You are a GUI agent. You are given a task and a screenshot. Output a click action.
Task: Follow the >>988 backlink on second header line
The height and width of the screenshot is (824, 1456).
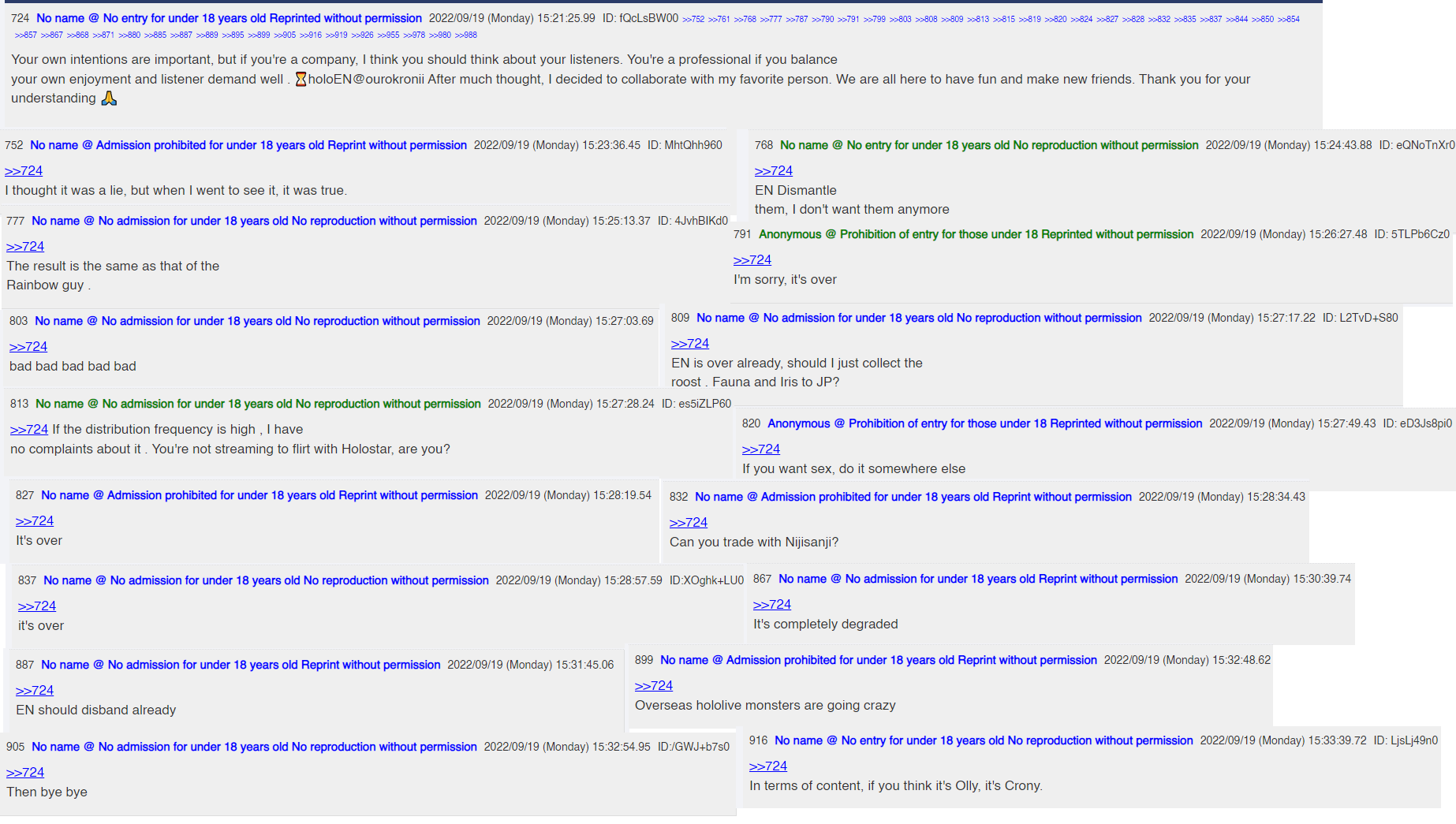pyautogui.click(x=466, y=35)
